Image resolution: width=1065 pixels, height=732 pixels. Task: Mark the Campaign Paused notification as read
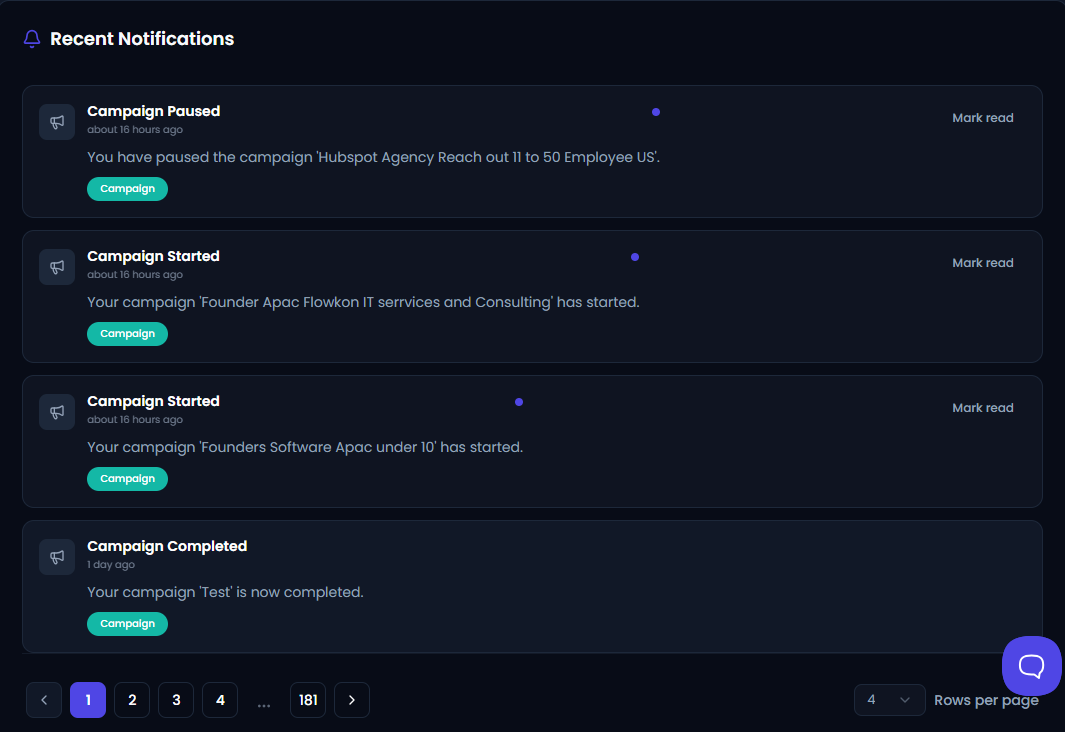[x=982, y=117]
